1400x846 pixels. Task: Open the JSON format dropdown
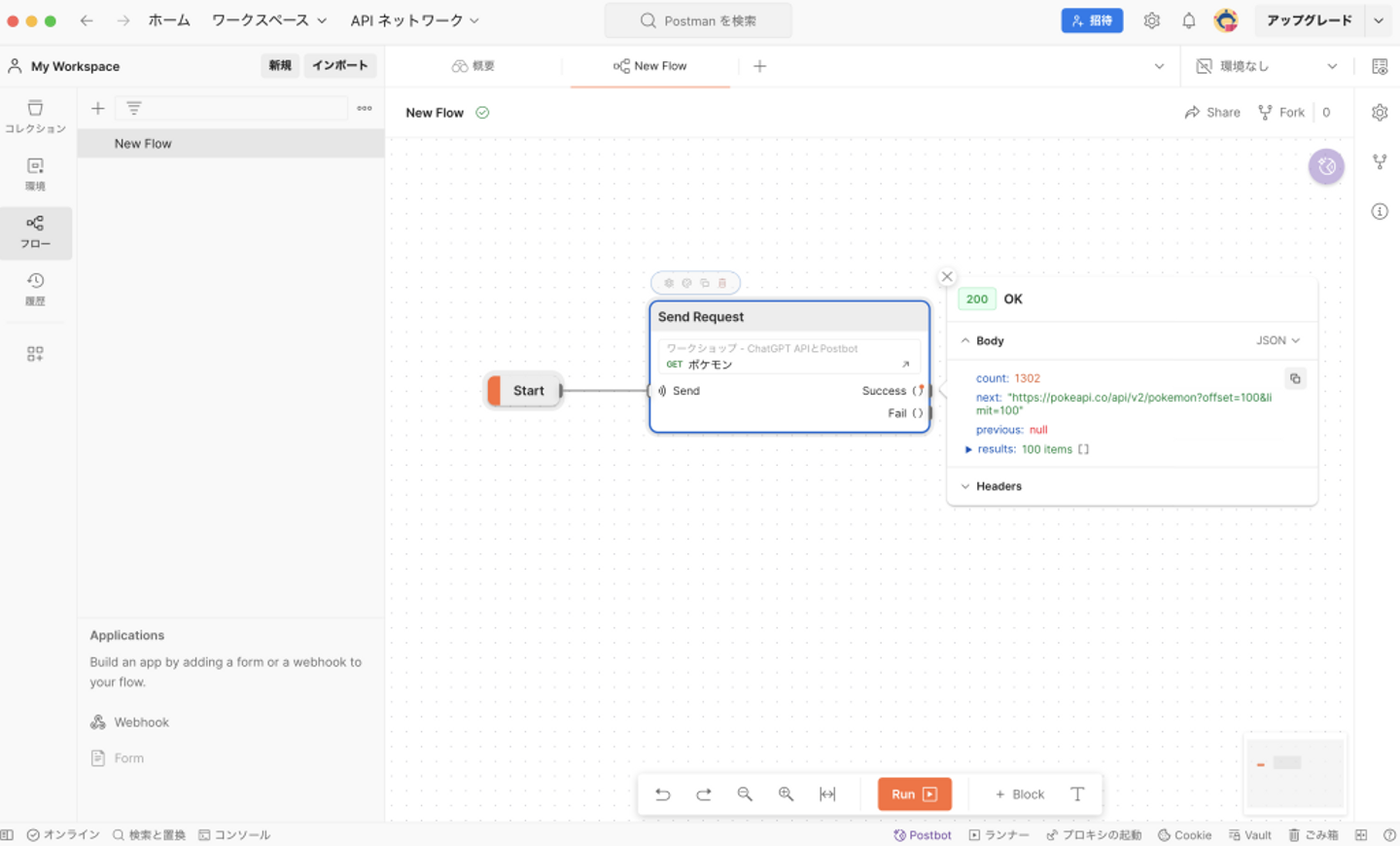coord(1277,340)
